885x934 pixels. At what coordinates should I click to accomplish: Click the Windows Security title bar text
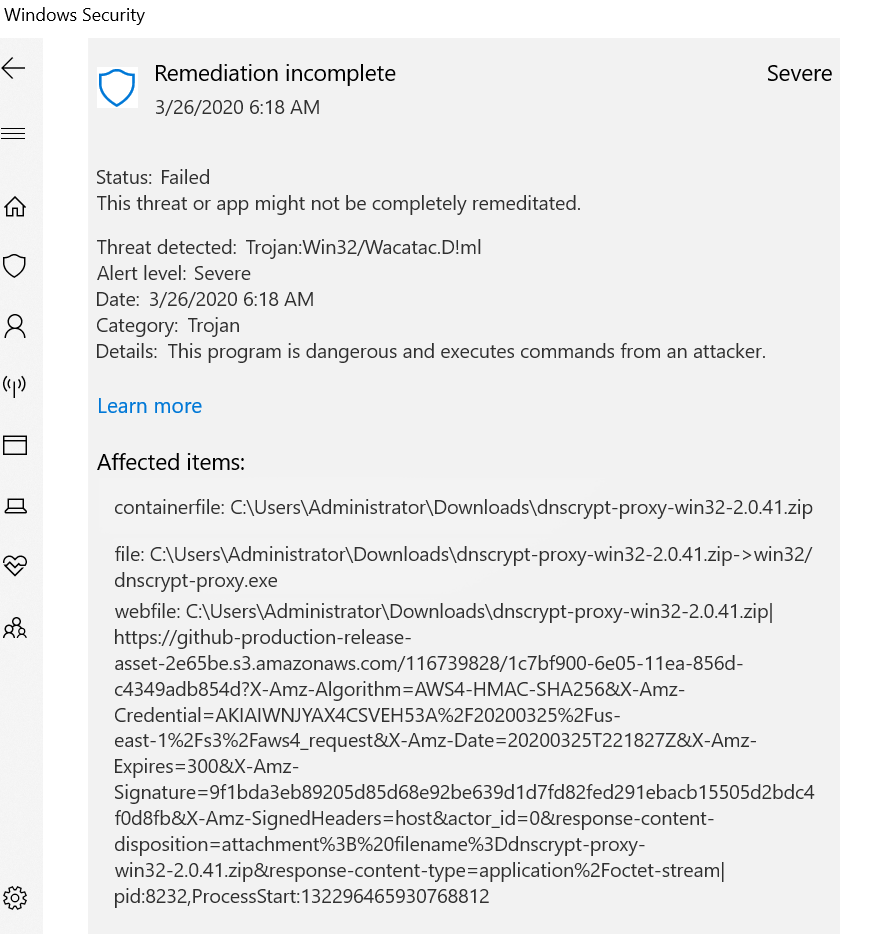[x=72, y=15]
